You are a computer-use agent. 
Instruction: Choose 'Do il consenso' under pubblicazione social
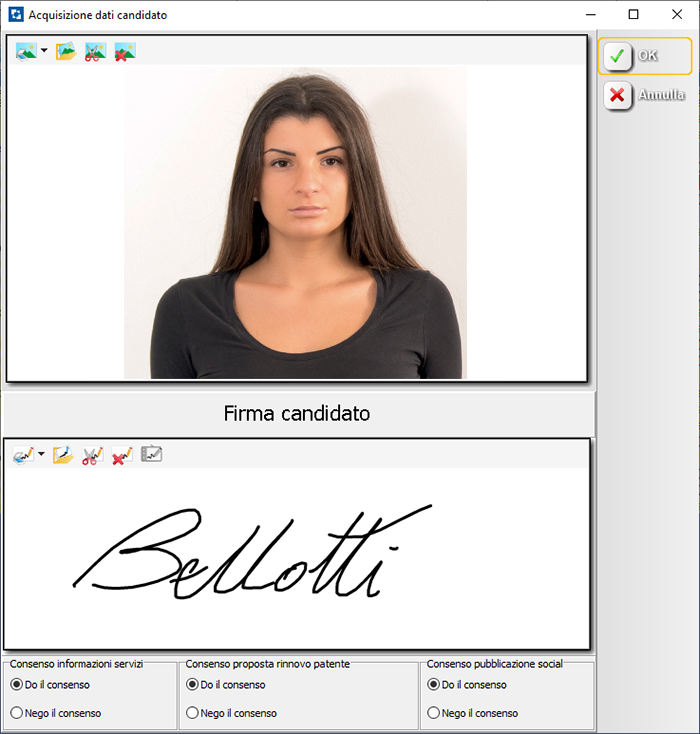point(433,685)
